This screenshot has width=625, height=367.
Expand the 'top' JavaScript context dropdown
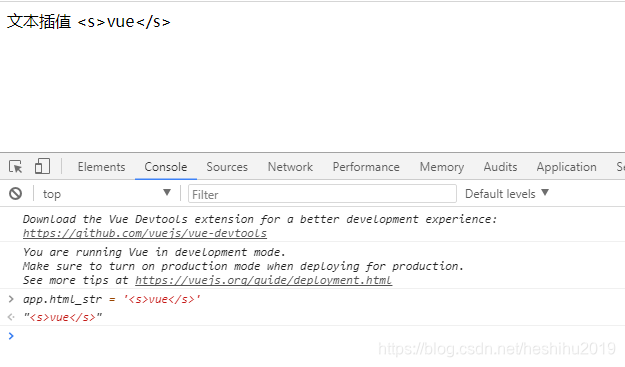(x=106, y=194)
